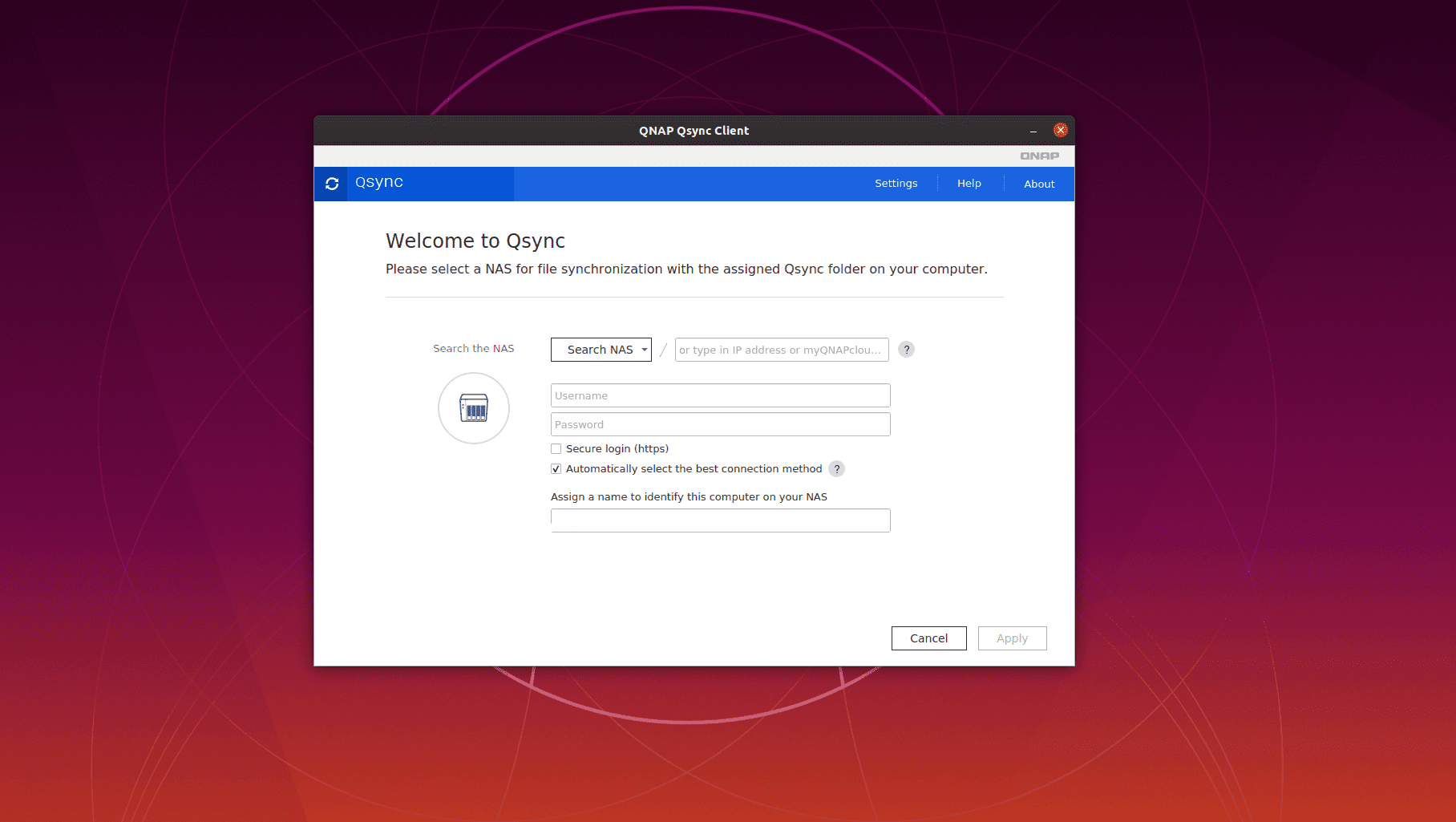Click the Welcome to Qsync heading
Viewport: 1456px width, 822px height.
pos(475,241)
